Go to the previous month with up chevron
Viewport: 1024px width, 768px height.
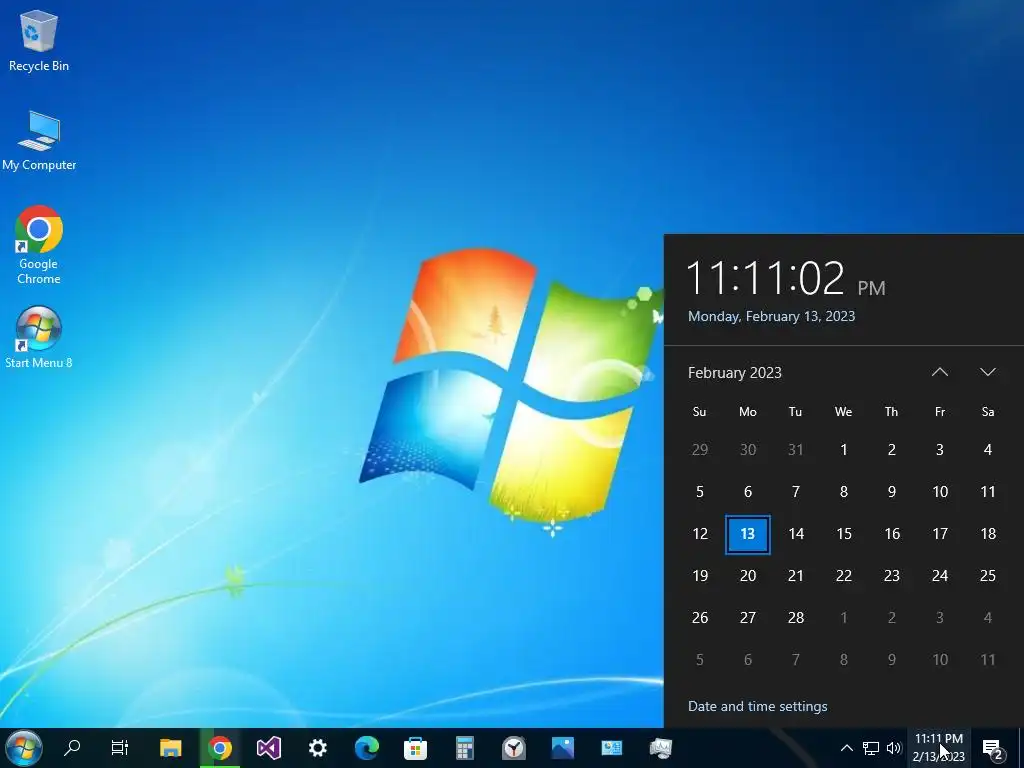[x=940, y=372]
